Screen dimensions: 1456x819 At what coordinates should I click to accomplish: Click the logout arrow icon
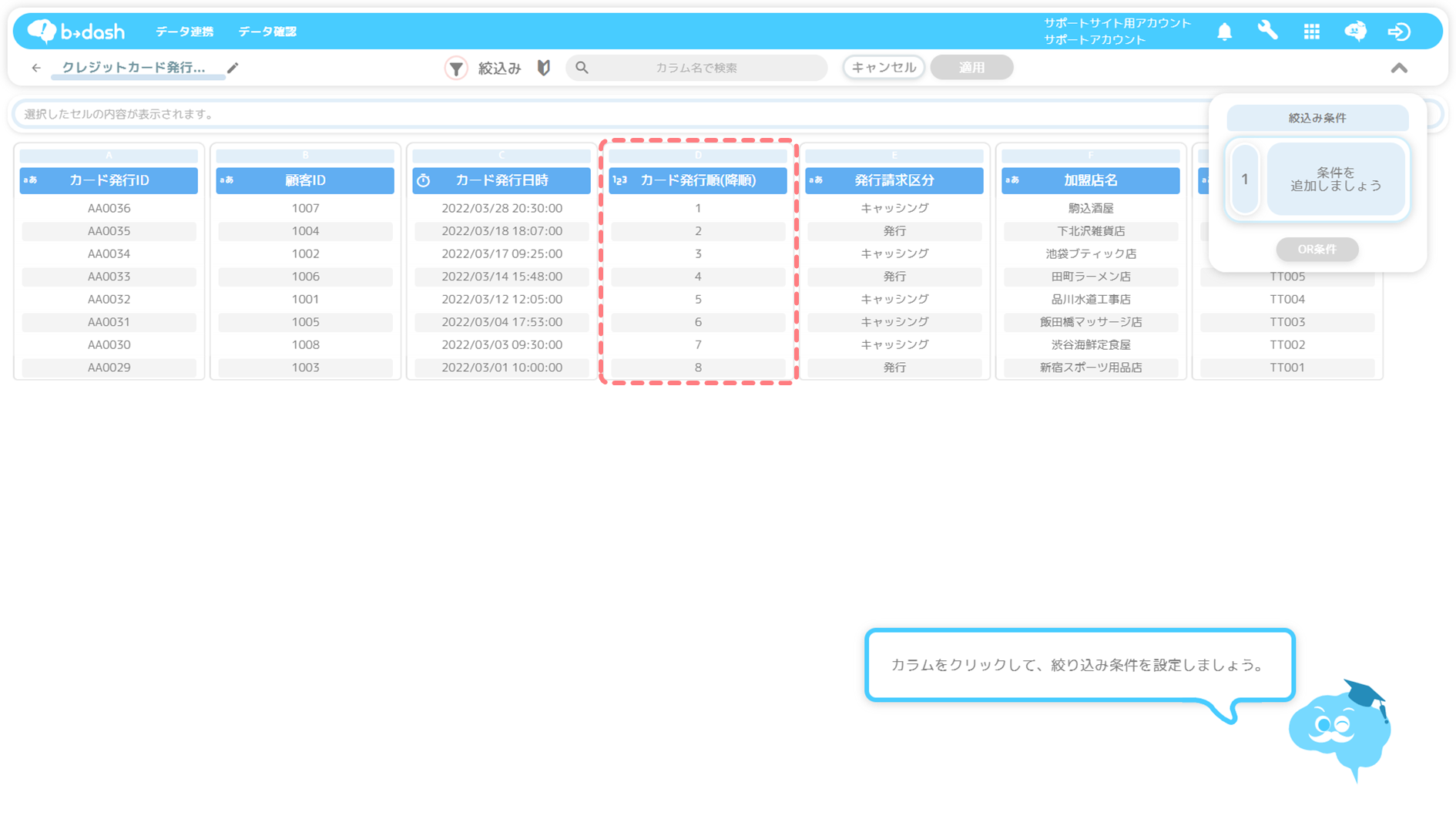(x=1399, y=32)
